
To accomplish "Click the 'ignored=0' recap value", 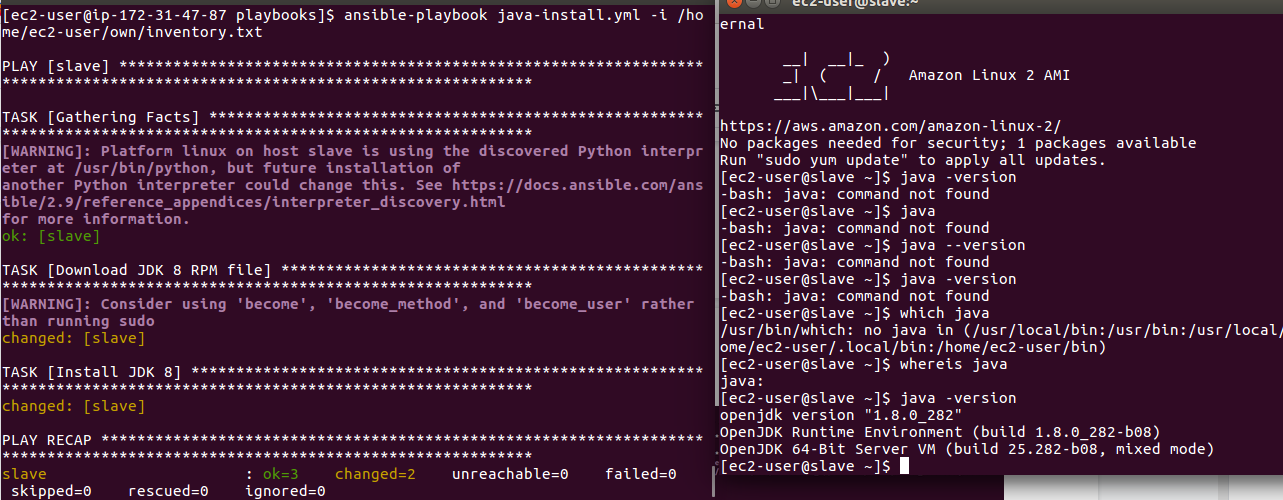I will point(285,491).
